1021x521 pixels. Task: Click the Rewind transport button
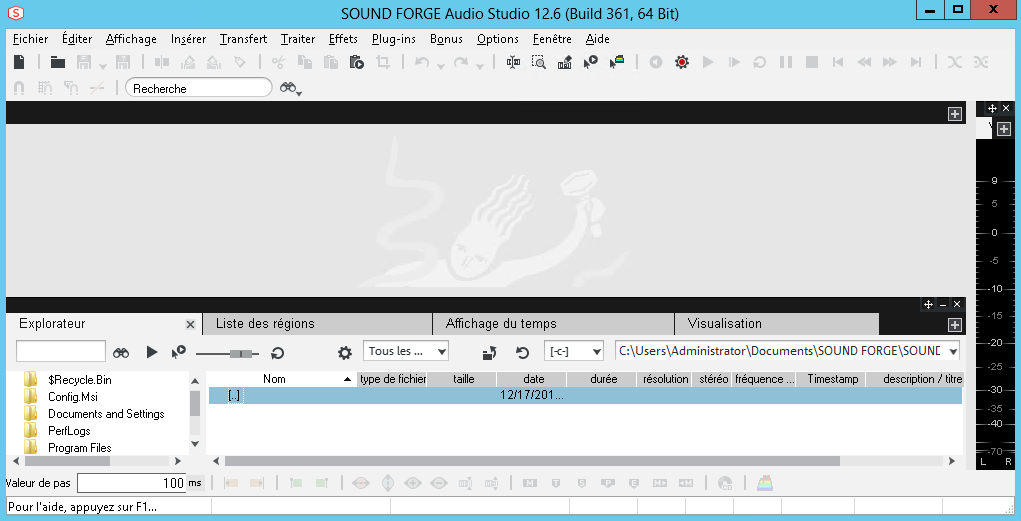pyautogui.click(x=864, y=62)
